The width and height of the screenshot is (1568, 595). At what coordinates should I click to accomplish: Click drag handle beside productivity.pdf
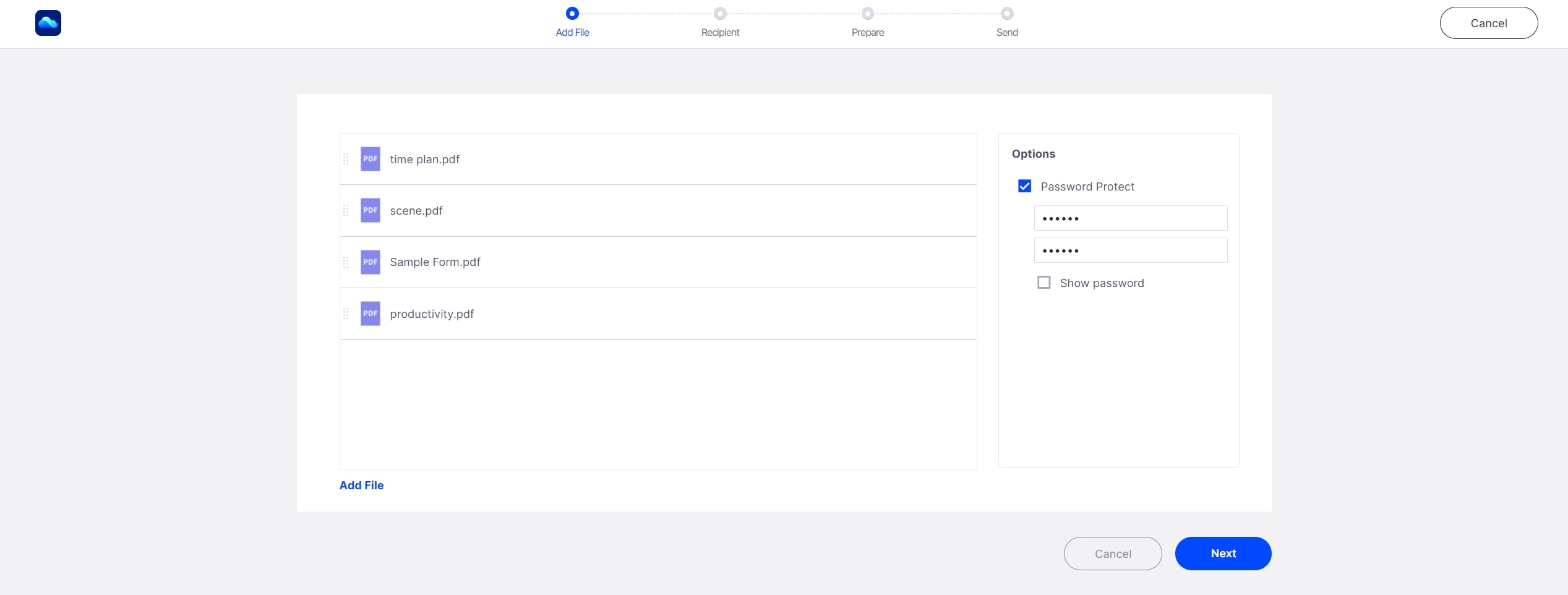click(x=346, y=314)
